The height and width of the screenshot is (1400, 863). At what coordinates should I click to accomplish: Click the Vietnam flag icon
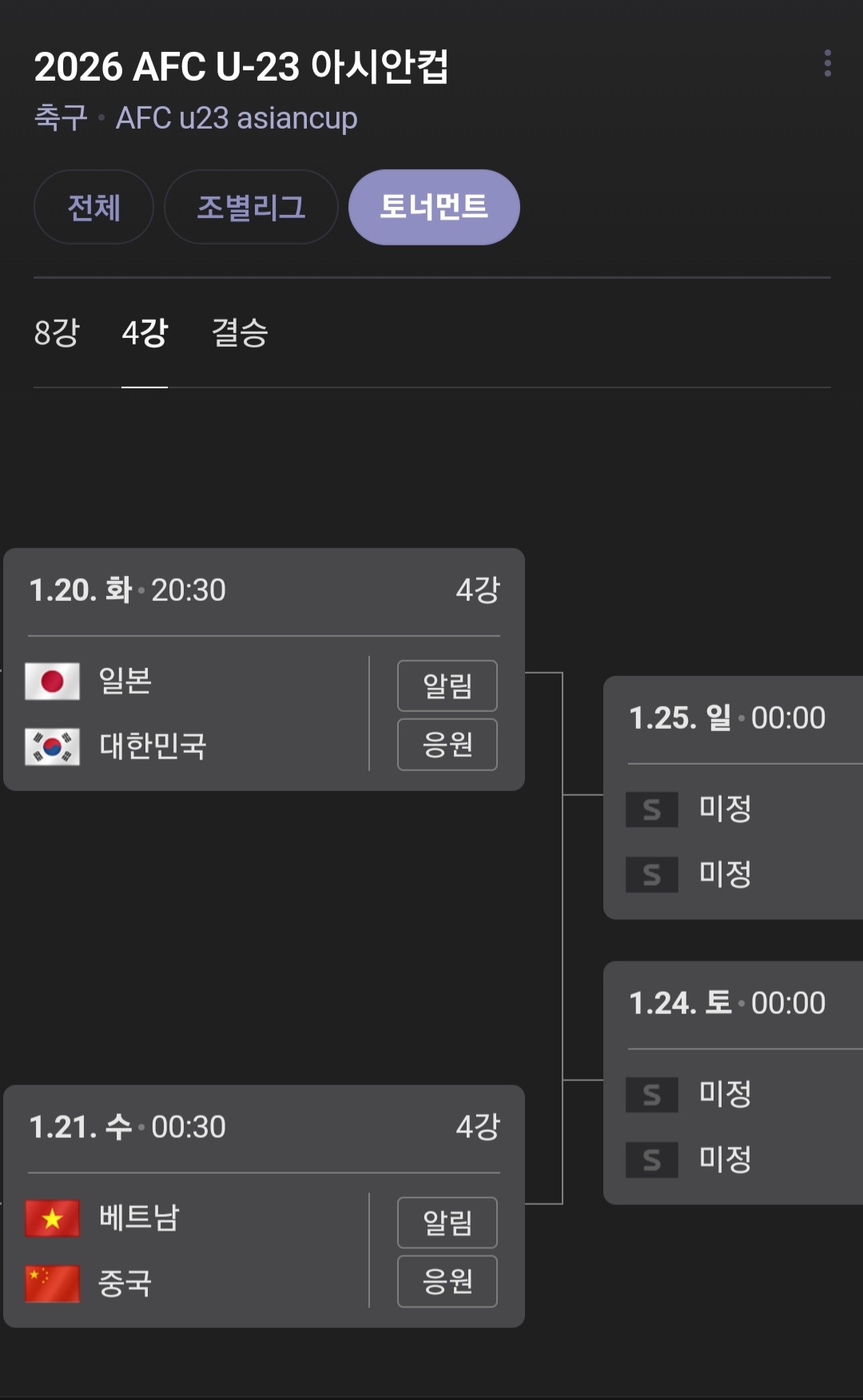coord(52,1219)
